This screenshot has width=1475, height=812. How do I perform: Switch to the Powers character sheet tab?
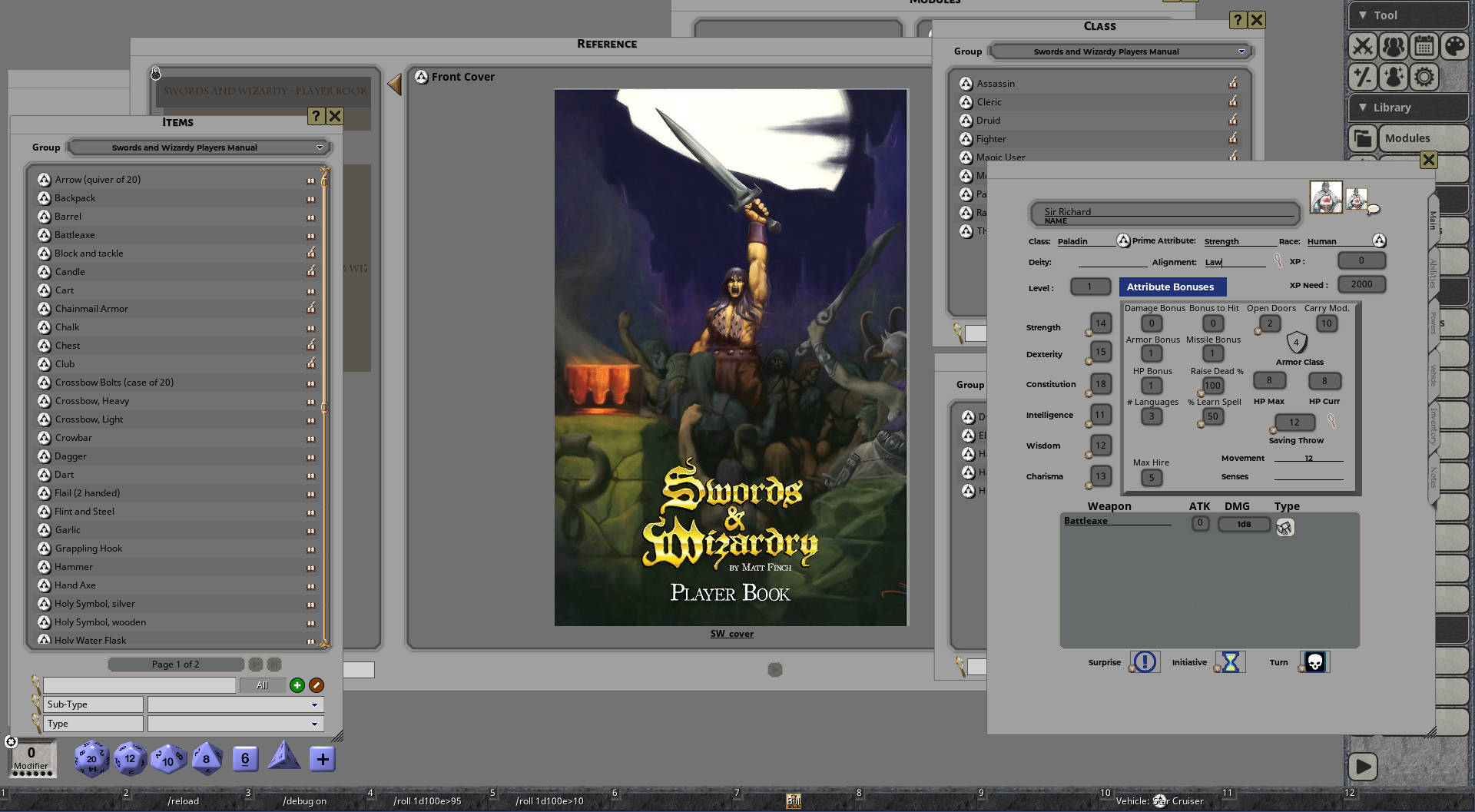pos(1433,323)
